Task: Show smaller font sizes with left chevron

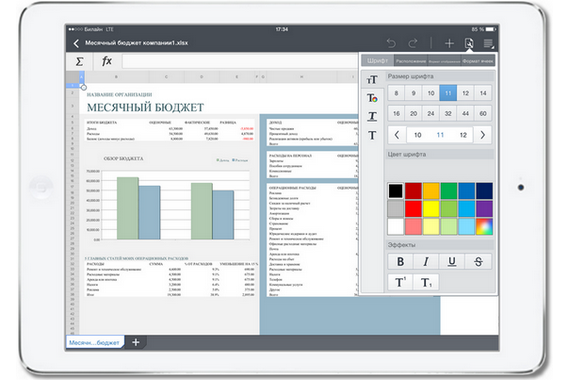Action: click(x=397, y=135)
